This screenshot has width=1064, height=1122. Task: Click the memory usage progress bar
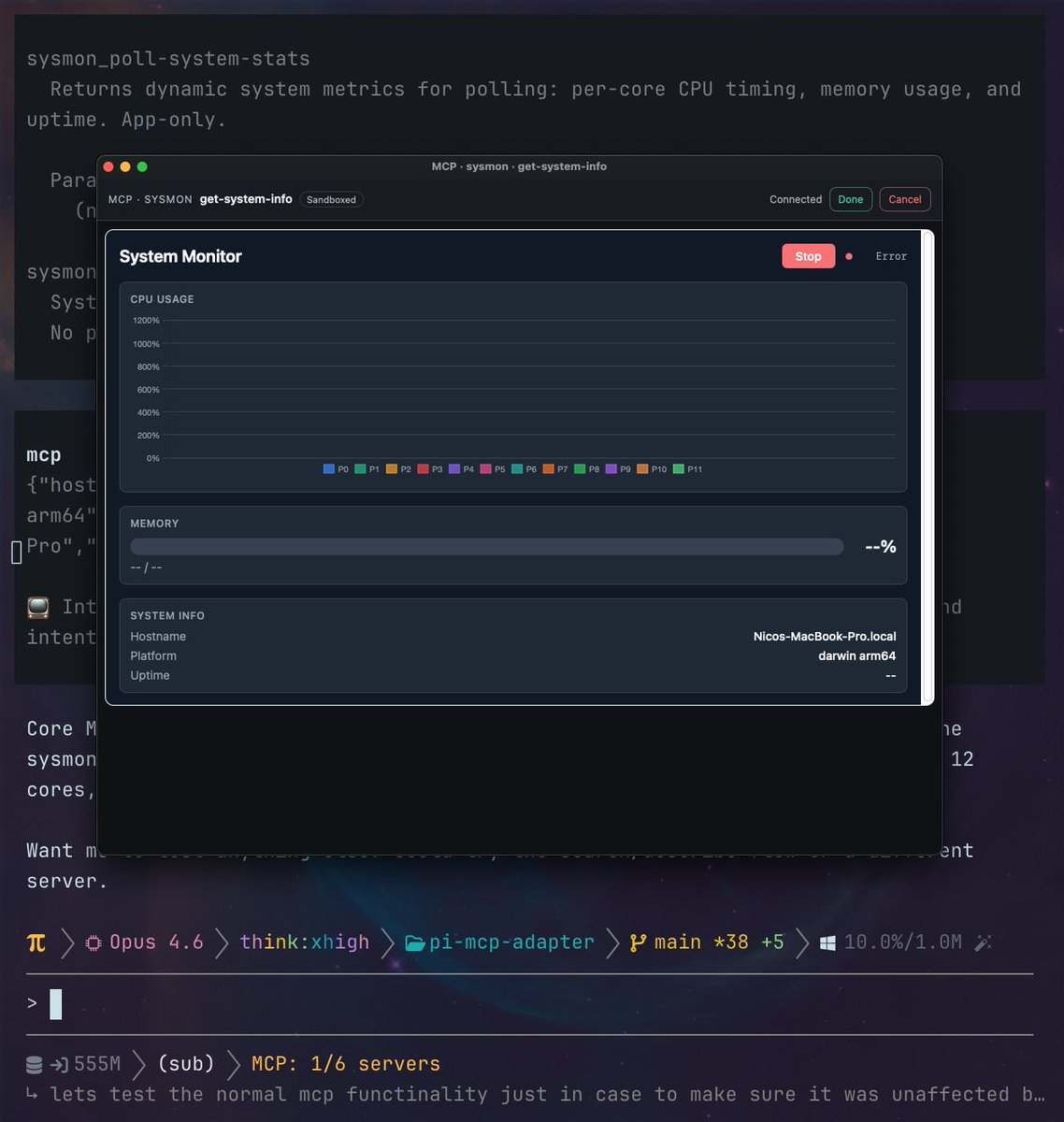487,546
